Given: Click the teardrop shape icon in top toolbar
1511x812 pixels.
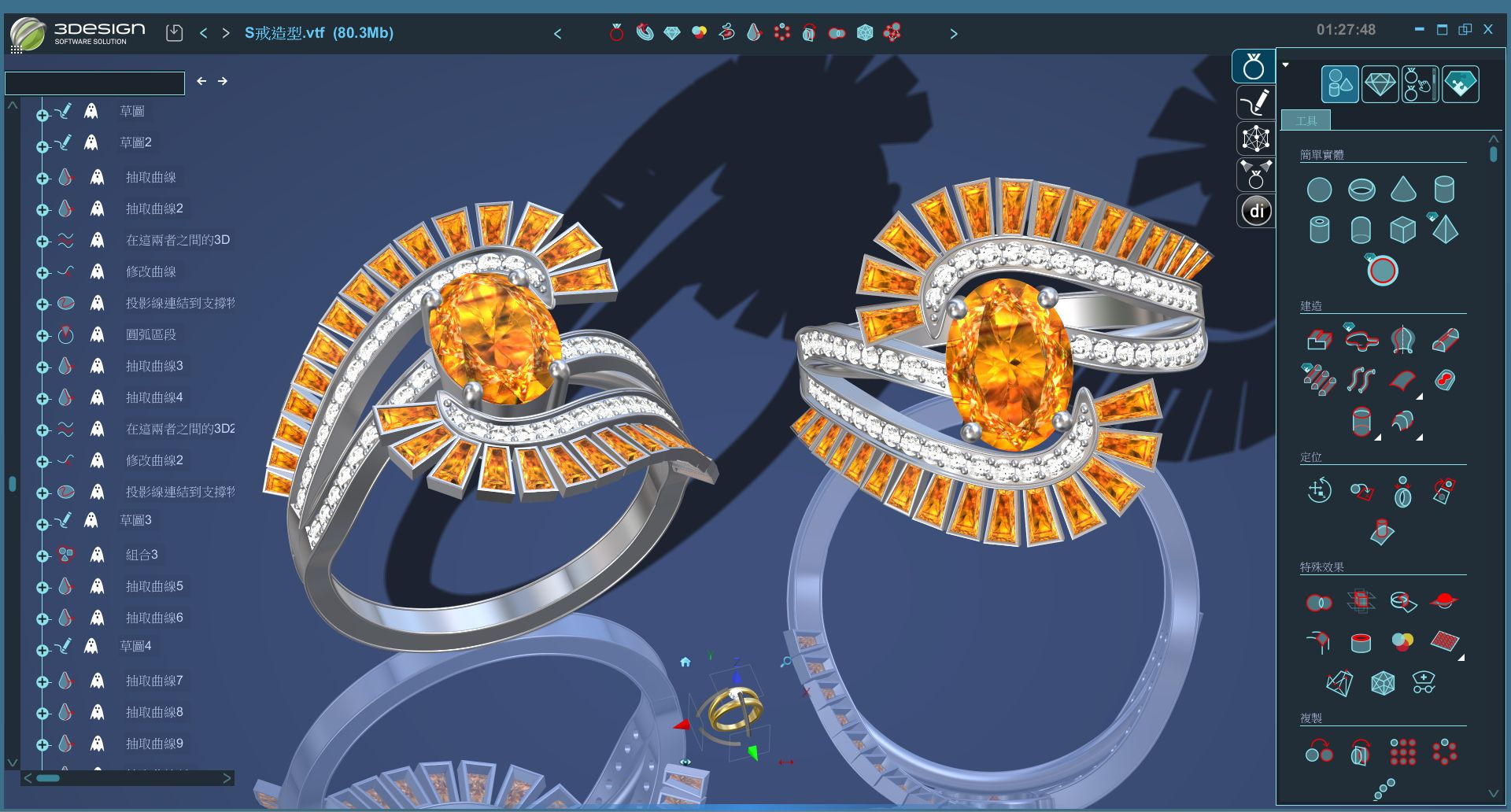Looking at the screenshot, I should (x=754, y=32).
